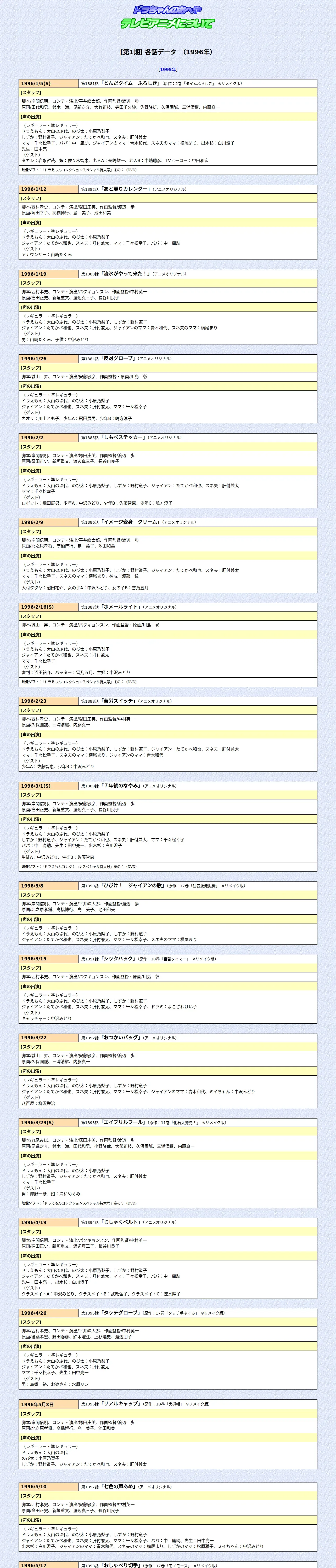Select the date cell 1996/5/10
The height and width of the screenshot is (1568, 336).
pos(49,1486)
